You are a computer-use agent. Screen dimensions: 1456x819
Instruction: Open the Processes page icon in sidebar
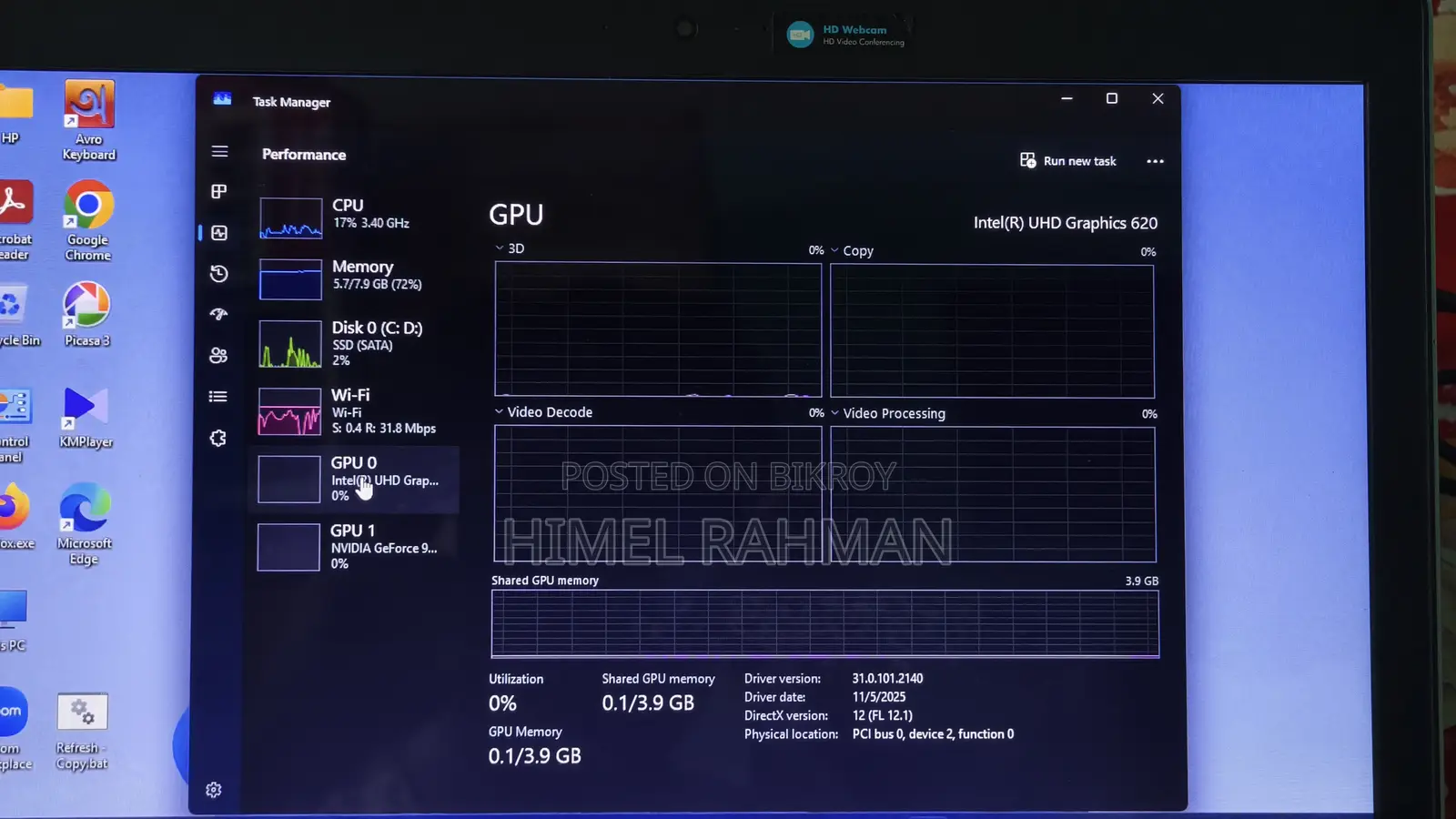coord(218,192)
